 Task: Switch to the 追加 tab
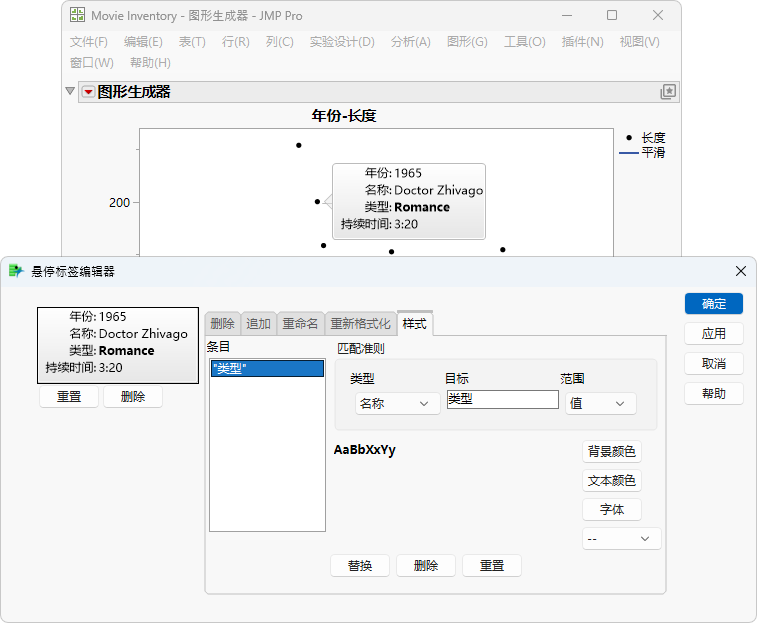[x=258, y=324]
